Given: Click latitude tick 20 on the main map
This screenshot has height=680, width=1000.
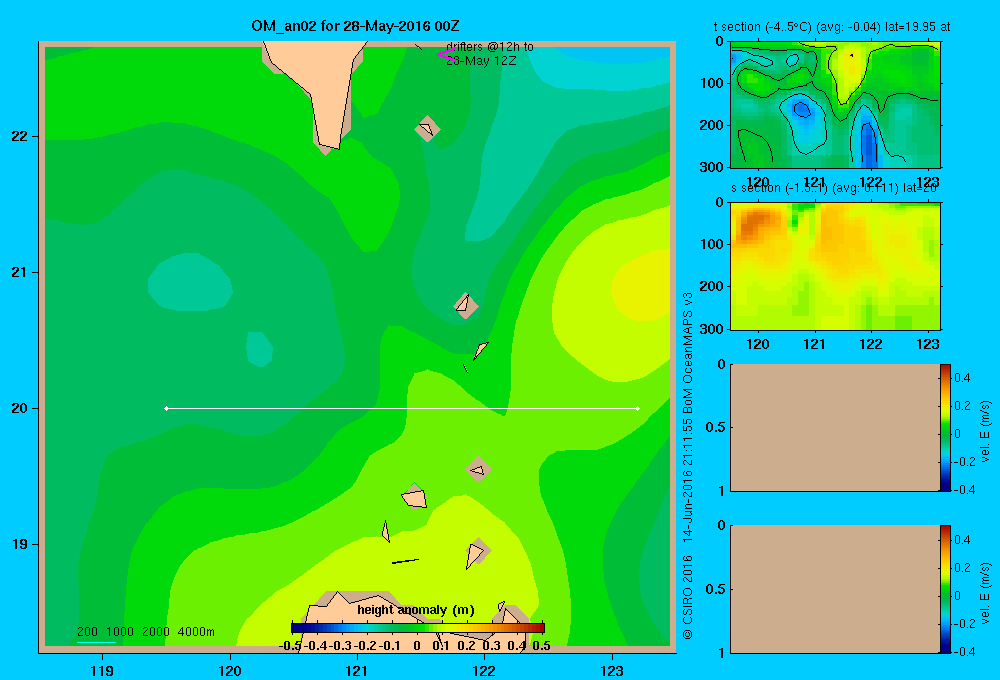Looking at the screenshot, I should (x=20, y=408).
